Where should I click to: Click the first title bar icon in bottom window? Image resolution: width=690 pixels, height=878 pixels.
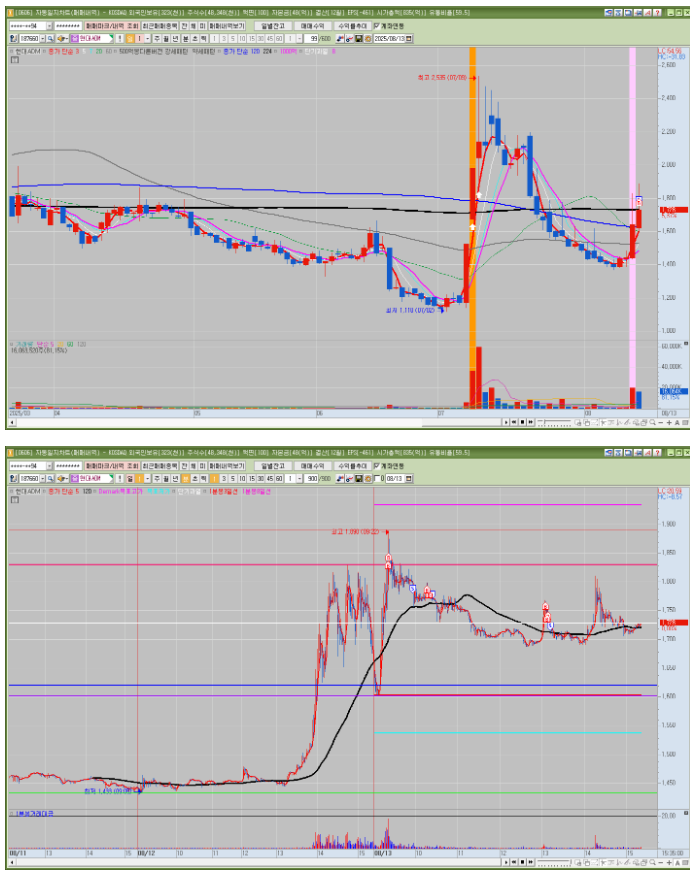click(x=608, y=452)
